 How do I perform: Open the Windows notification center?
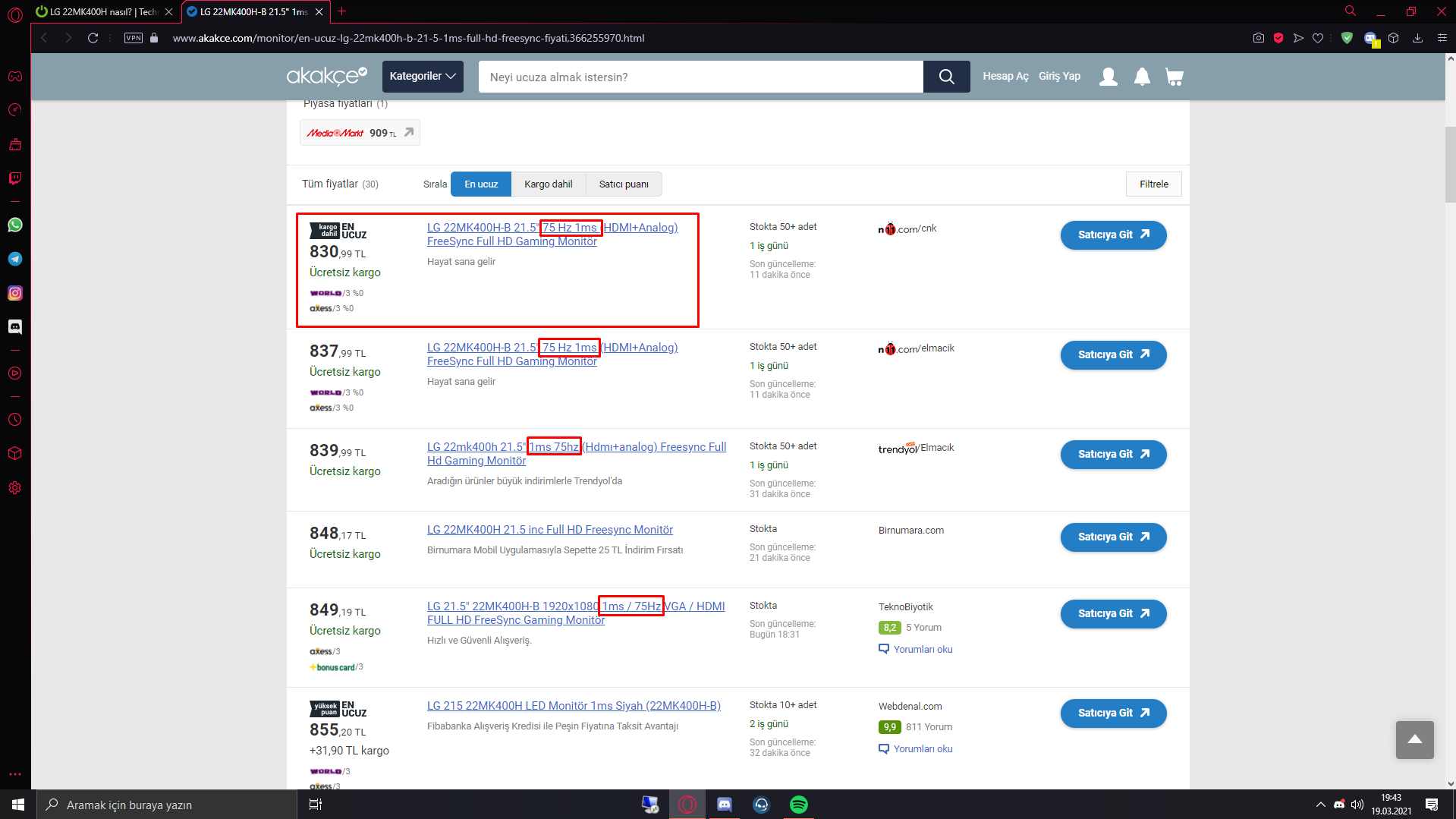(x=1432, y=805)
